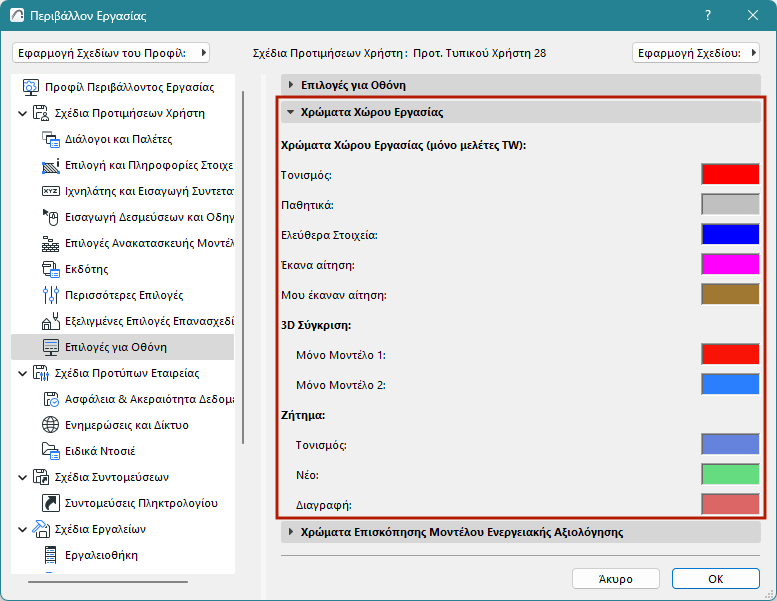Click the Σχέδια Προτιμήσεων Χρήστη folder icon
This screenshot has height=601, width=777.
point(41,113)
